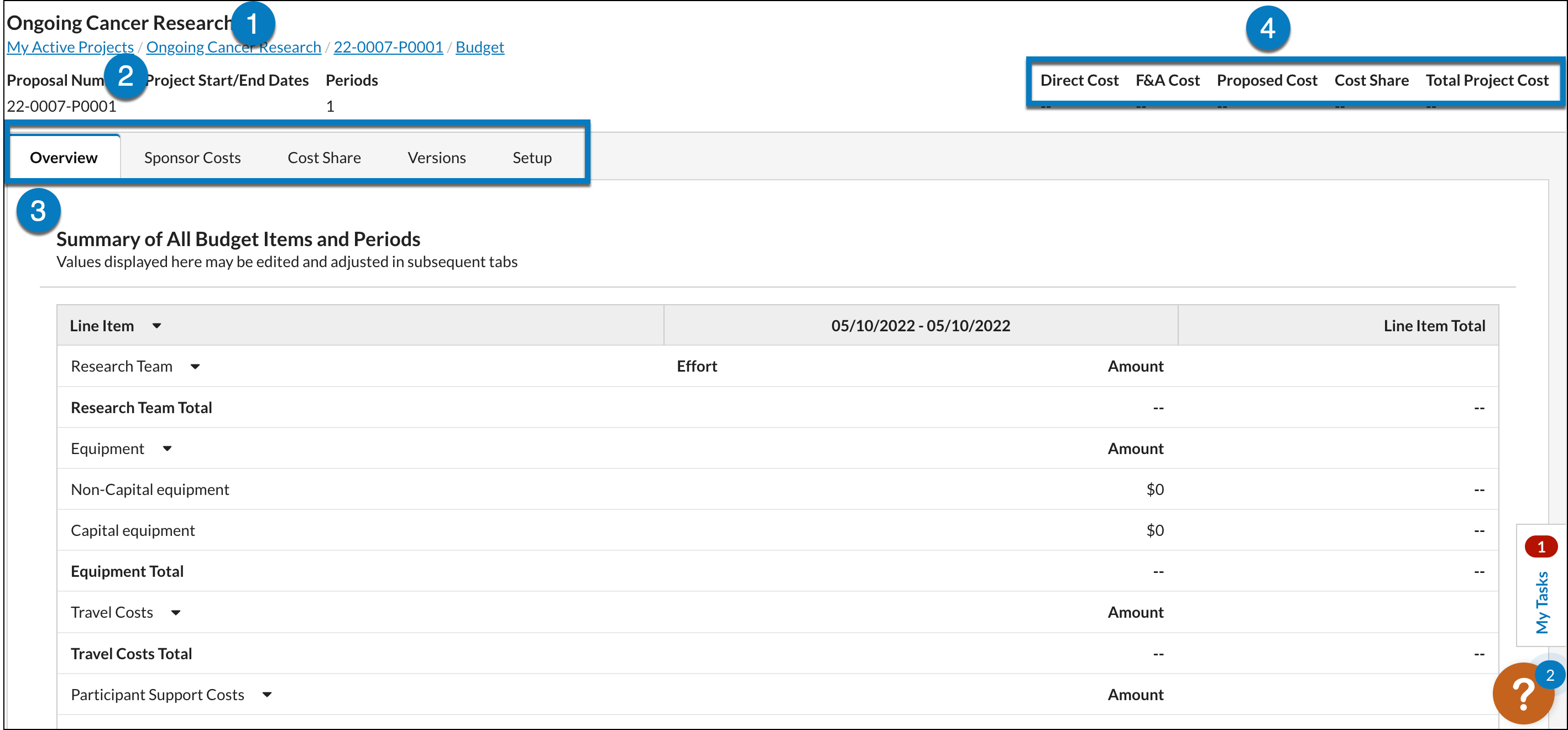Open the Cost Share tab
The image size is (1568, 730).
tap(324, 158)
